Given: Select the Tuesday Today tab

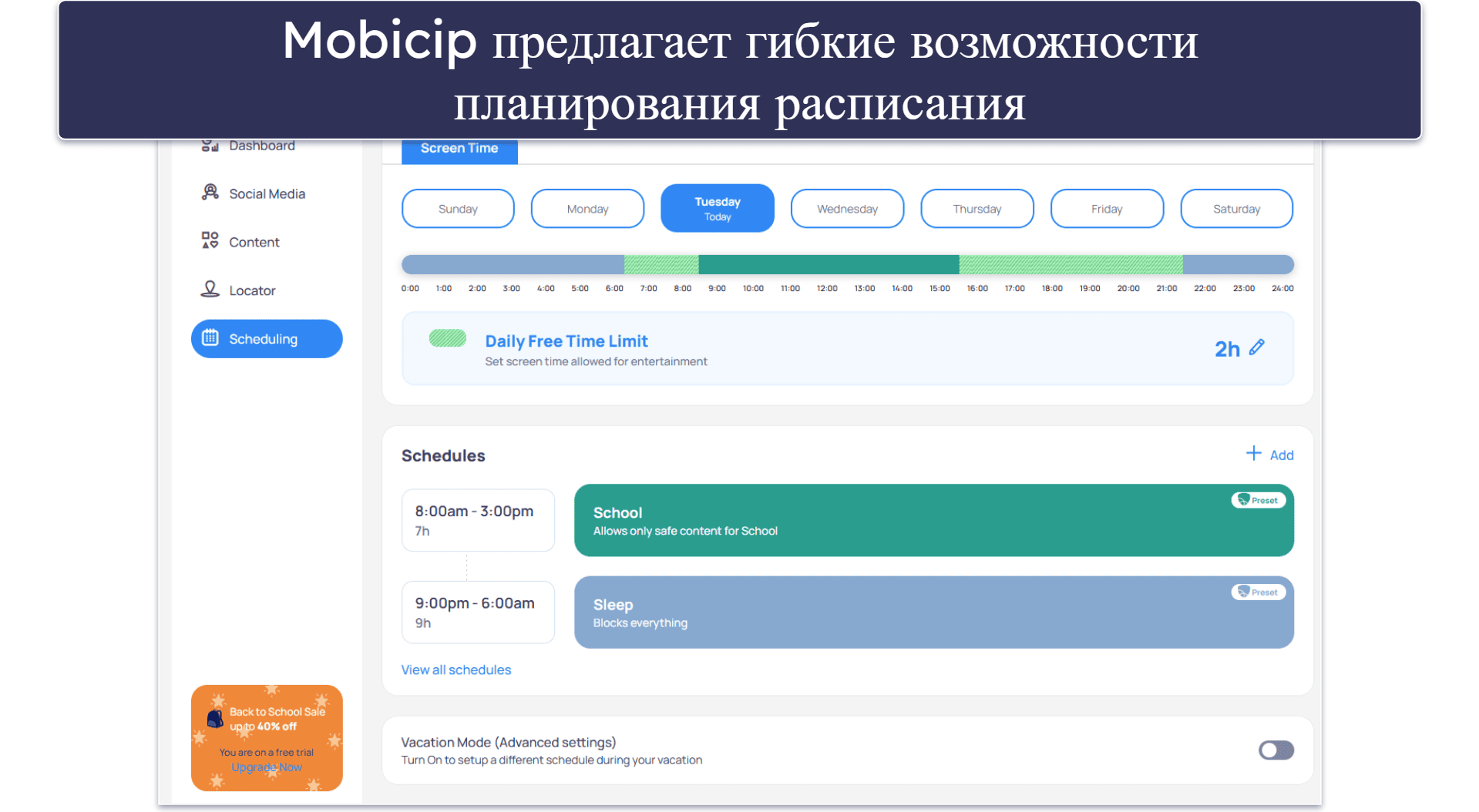Looking at the screenshot, I should coord(717,208).
